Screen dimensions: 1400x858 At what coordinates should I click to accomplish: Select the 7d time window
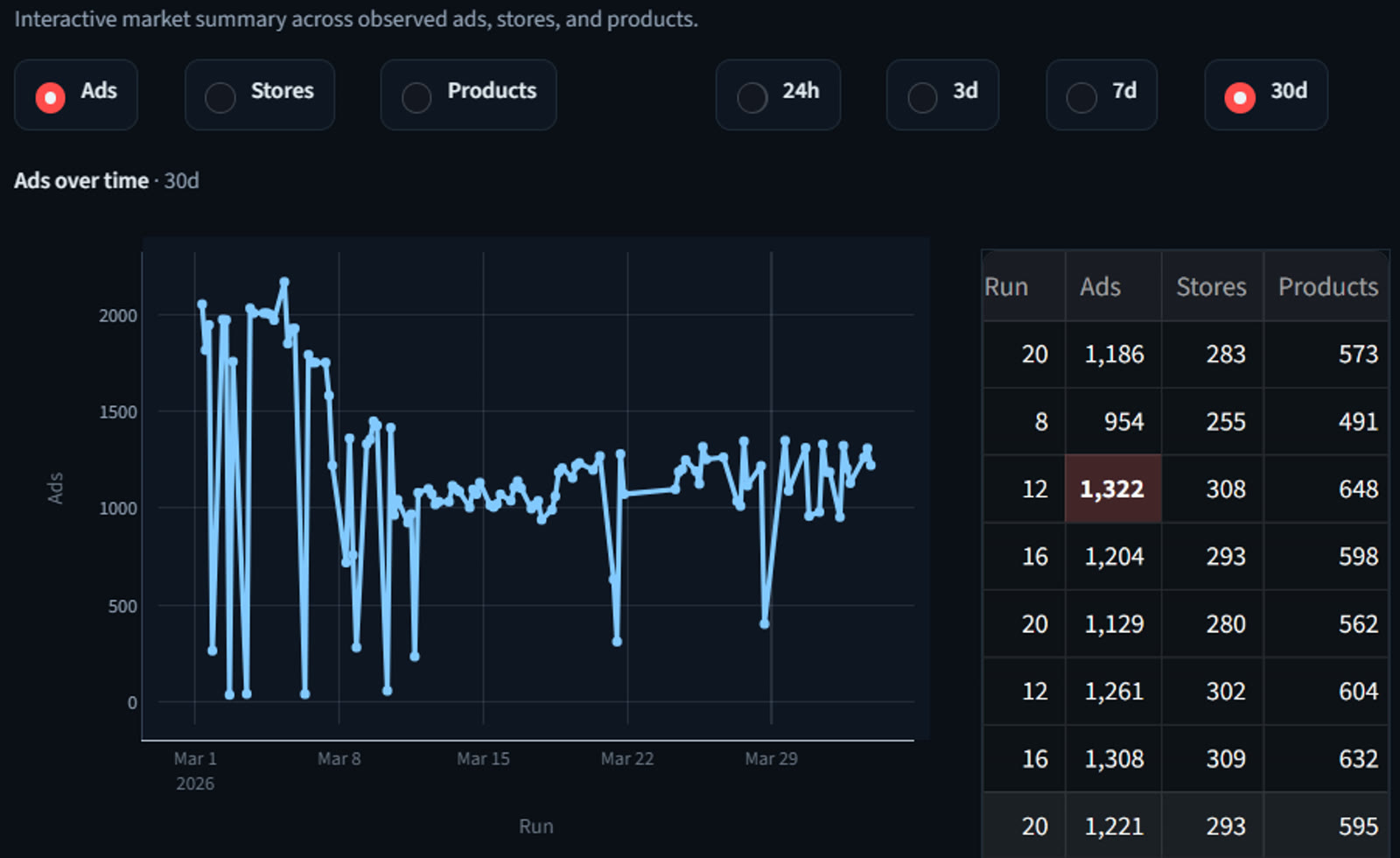pos(1102,95)
